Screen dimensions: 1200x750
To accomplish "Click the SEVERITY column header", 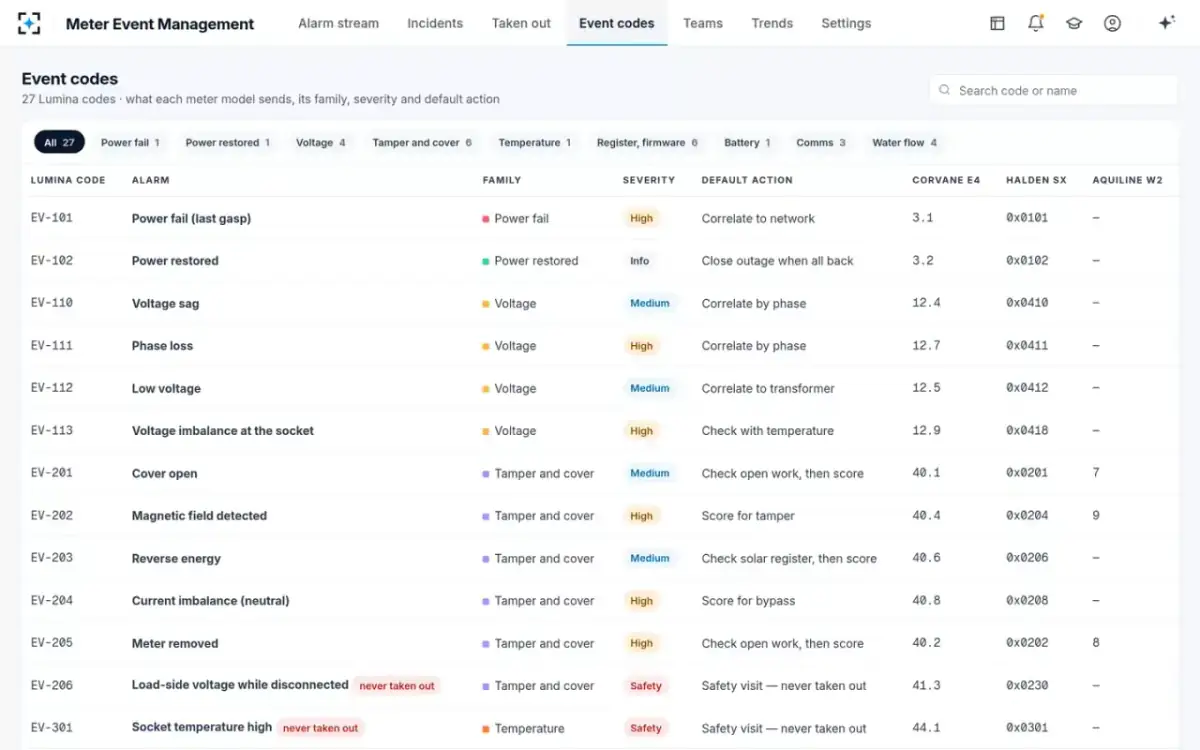I will (649, 180).
